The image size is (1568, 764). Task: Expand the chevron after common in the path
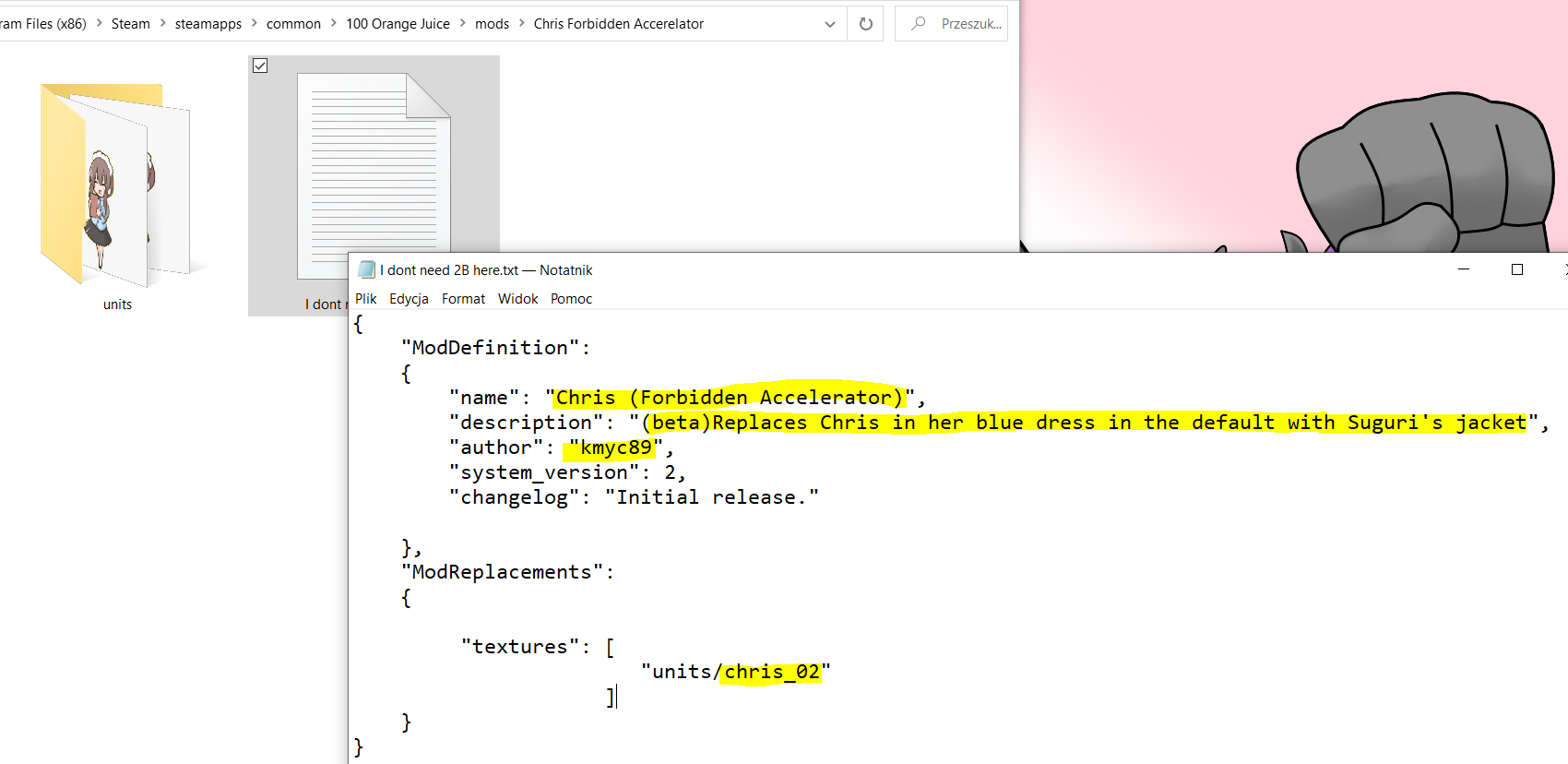[334, 24]
